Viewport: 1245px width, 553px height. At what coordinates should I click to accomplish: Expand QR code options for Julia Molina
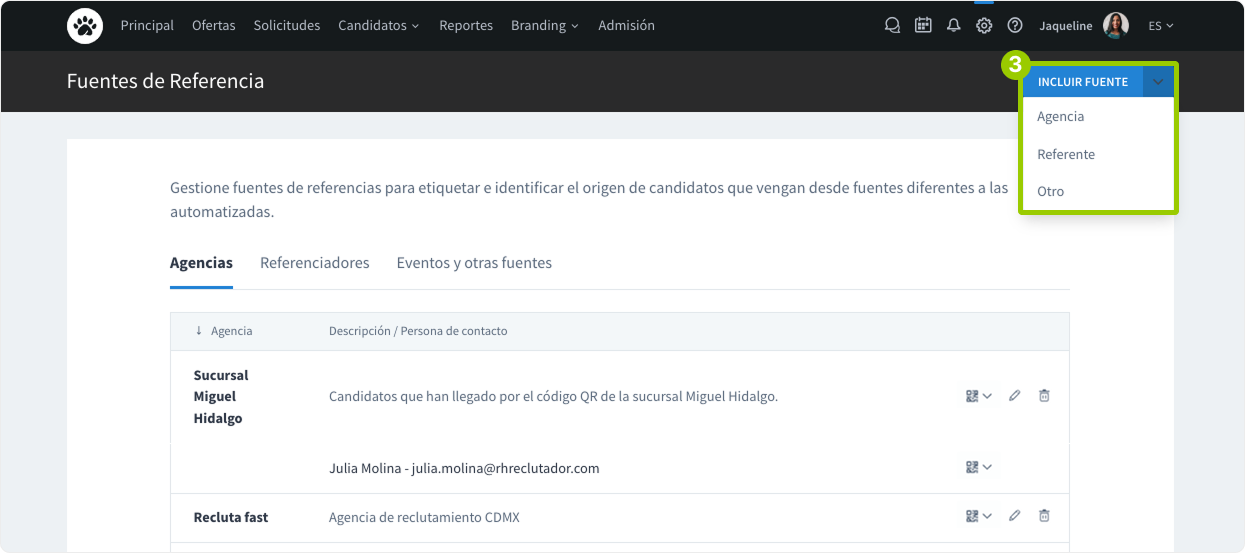978,467
